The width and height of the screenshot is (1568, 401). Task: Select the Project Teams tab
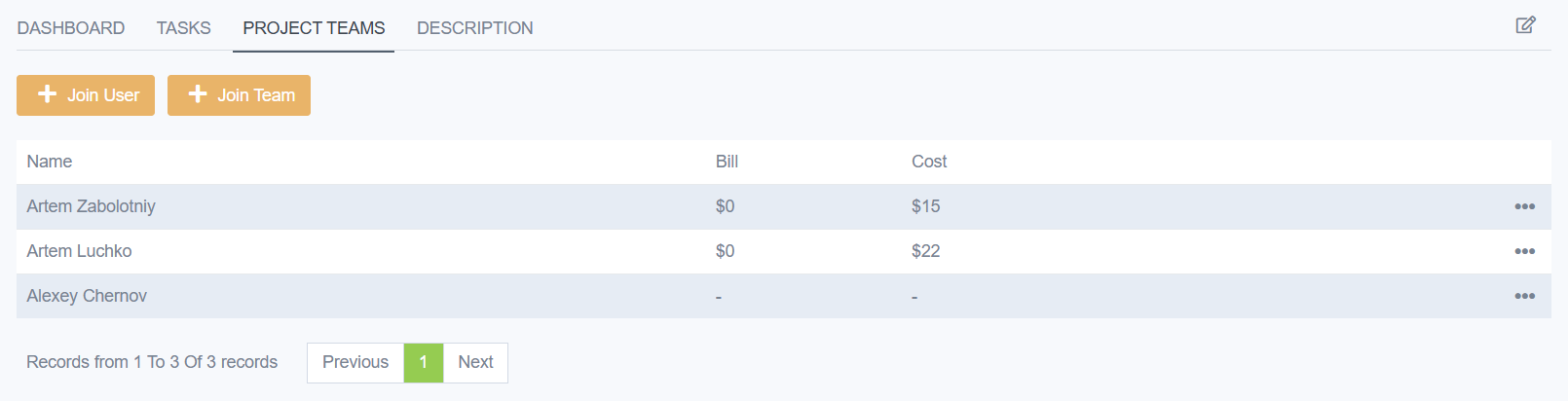click(x=314, y=28)
